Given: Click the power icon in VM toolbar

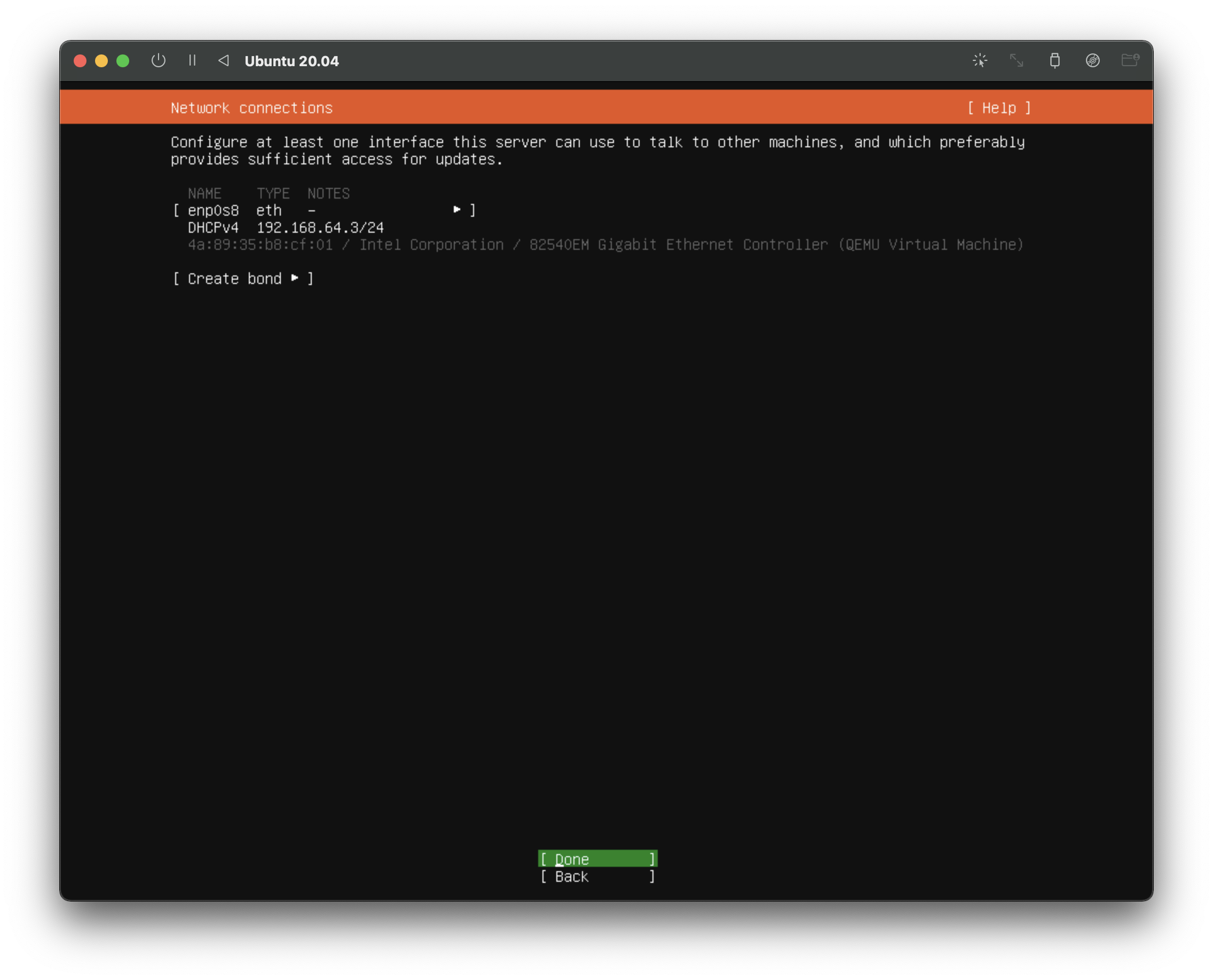Looking at the screenshot, I should click(x=159, y=60).
